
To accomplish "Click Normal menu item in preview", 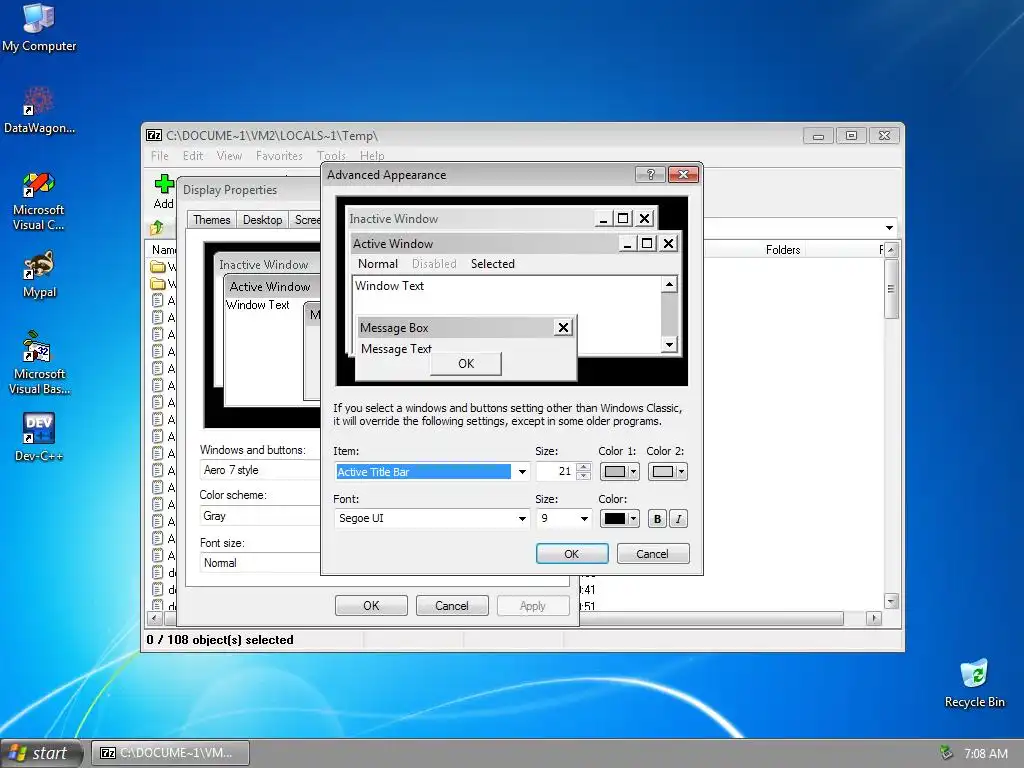I will [377, 264].
